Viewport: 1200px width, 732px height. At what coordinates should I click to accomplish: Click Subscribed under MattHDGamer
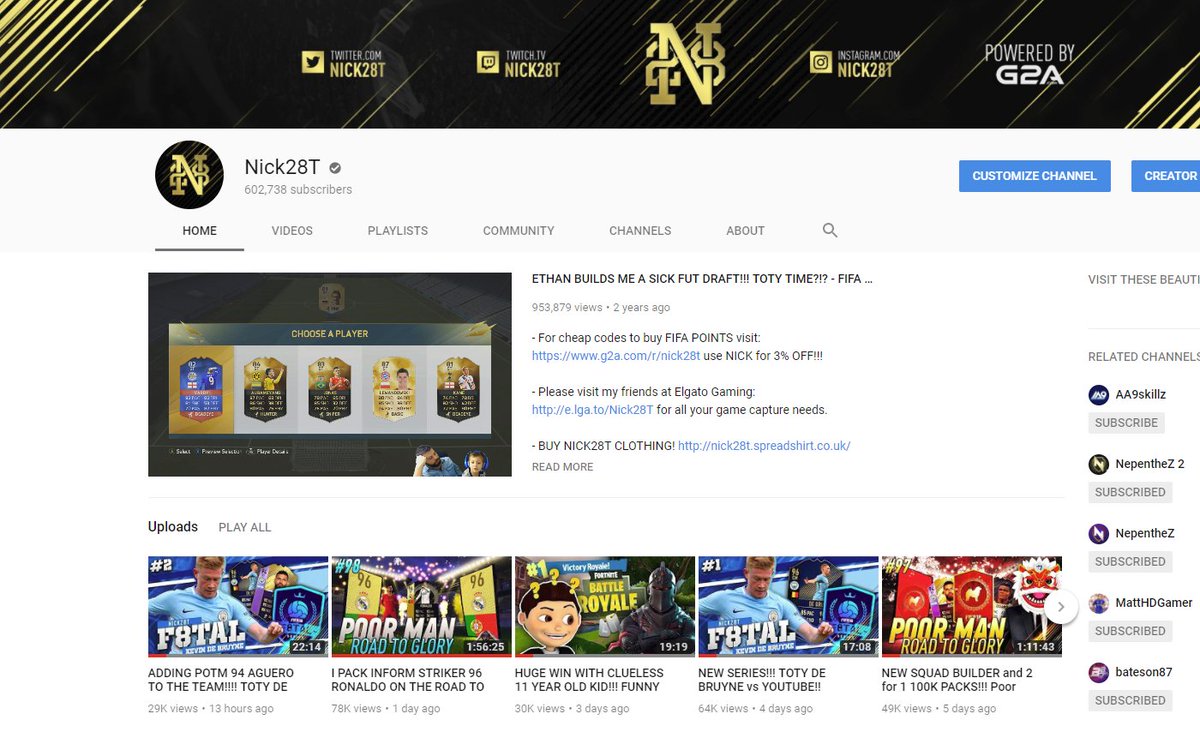coord(1130,631)
